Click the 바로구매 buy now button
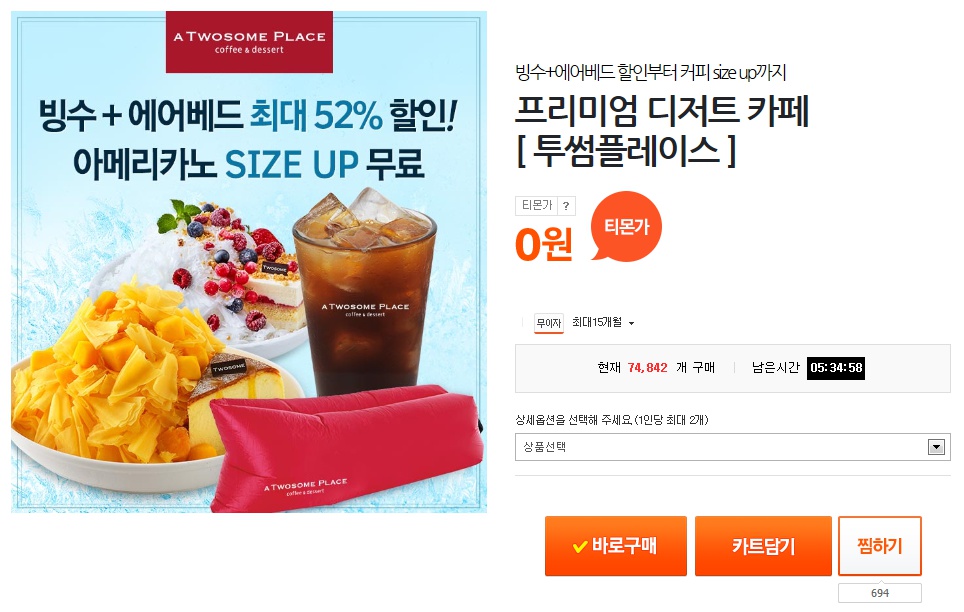Viewport: 964px width, 612px height. click(x=615, y=546)
